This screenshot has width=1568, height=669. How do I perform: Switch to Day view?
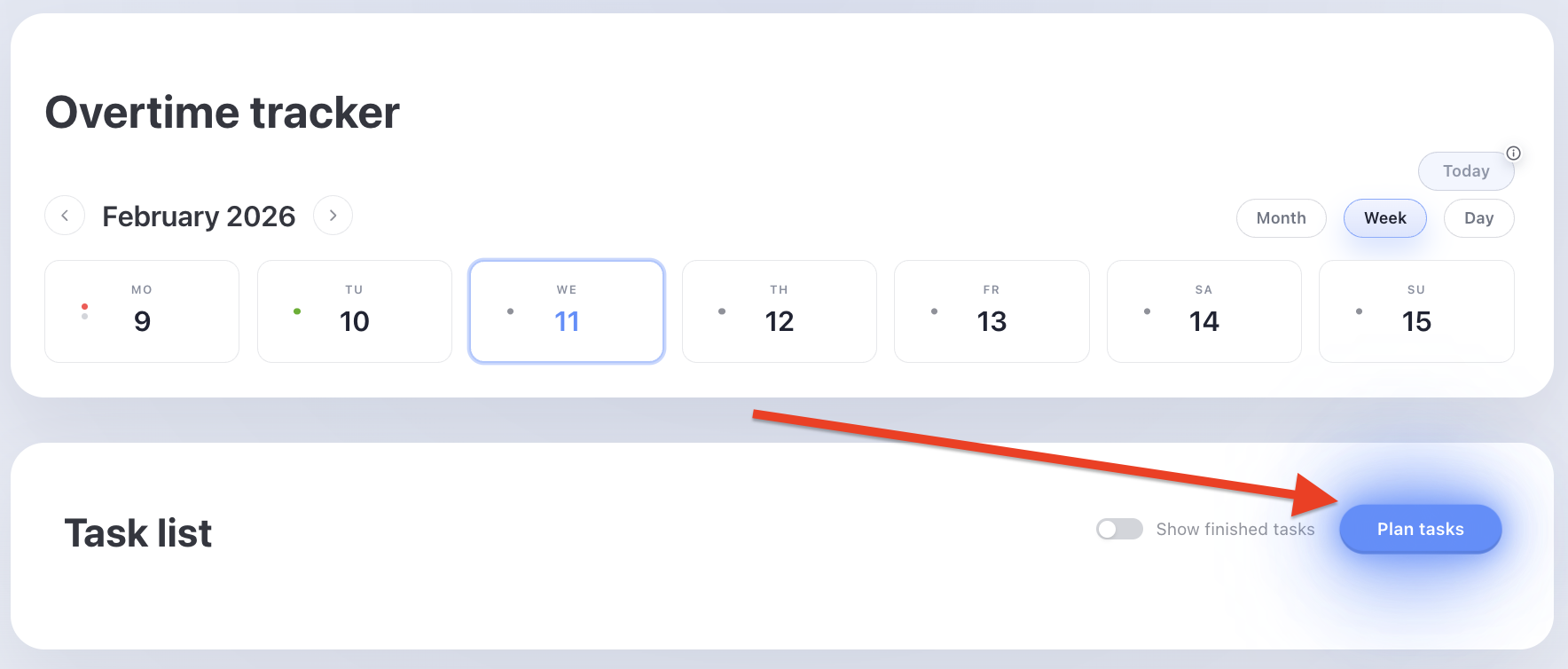(1478, 218)
